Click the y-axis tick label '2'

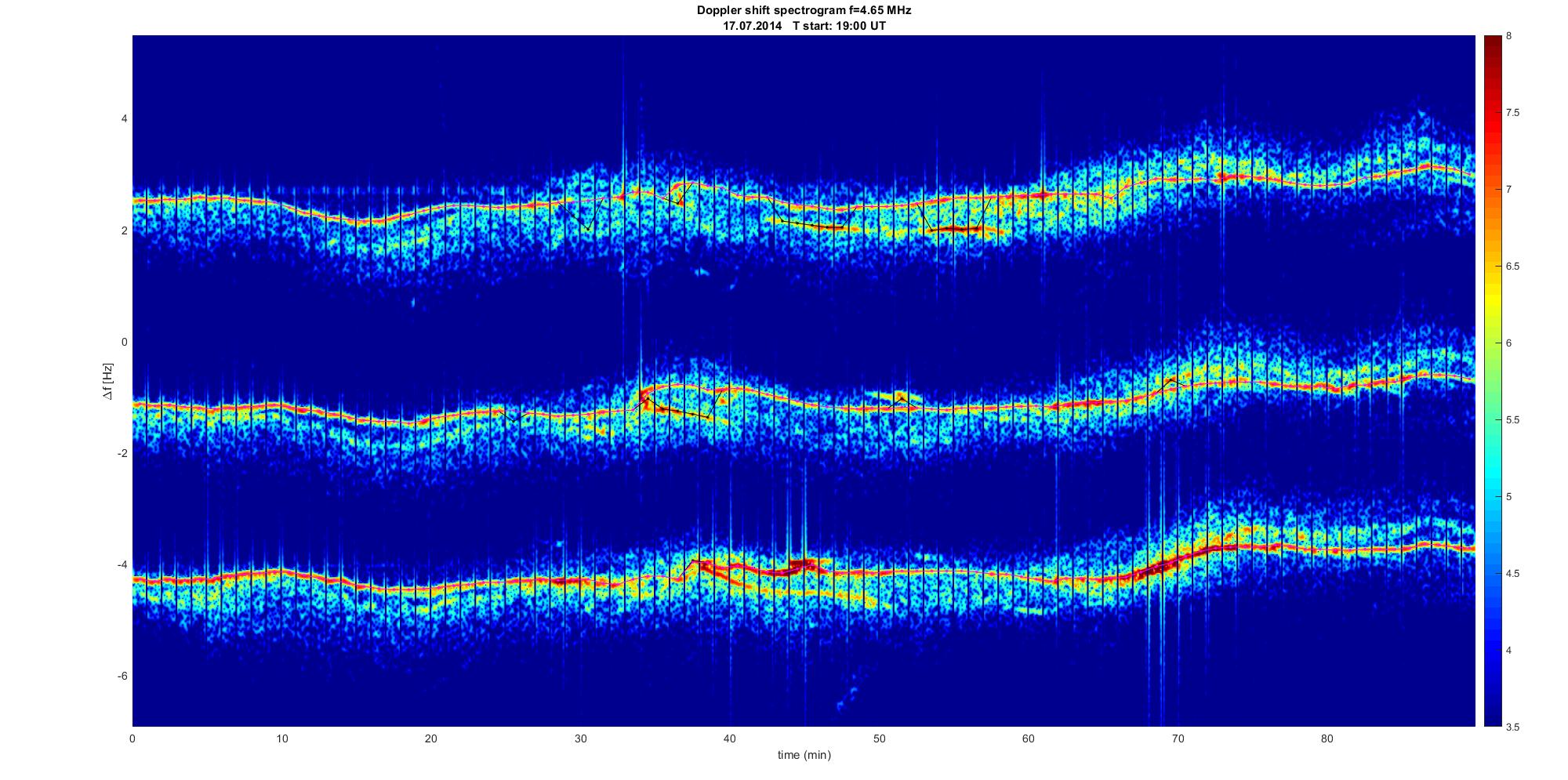pyautogui.click(x=124, y=230)
